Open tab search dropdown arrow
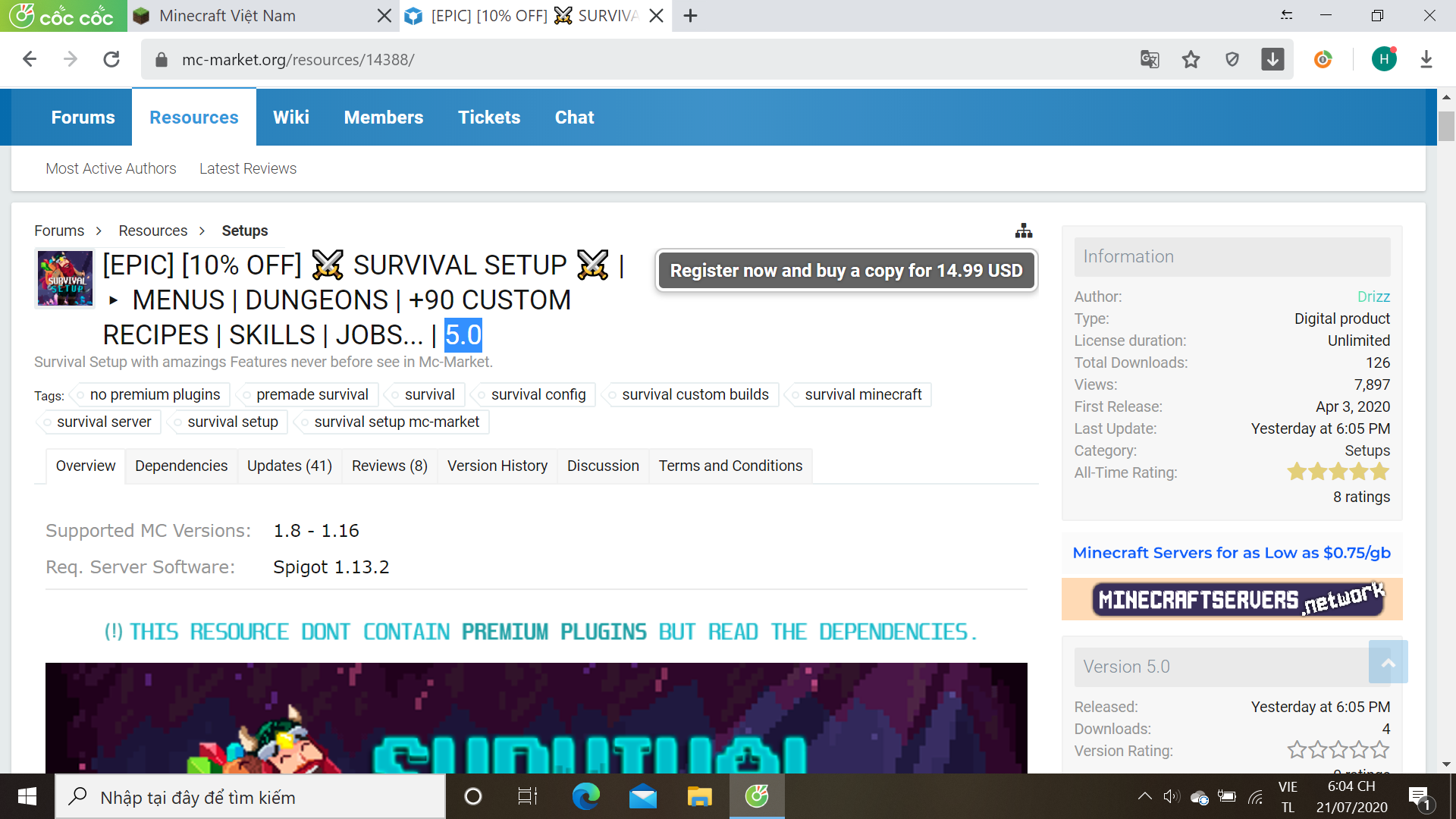The image size is (1456, 819). (x=1287, y=15)
